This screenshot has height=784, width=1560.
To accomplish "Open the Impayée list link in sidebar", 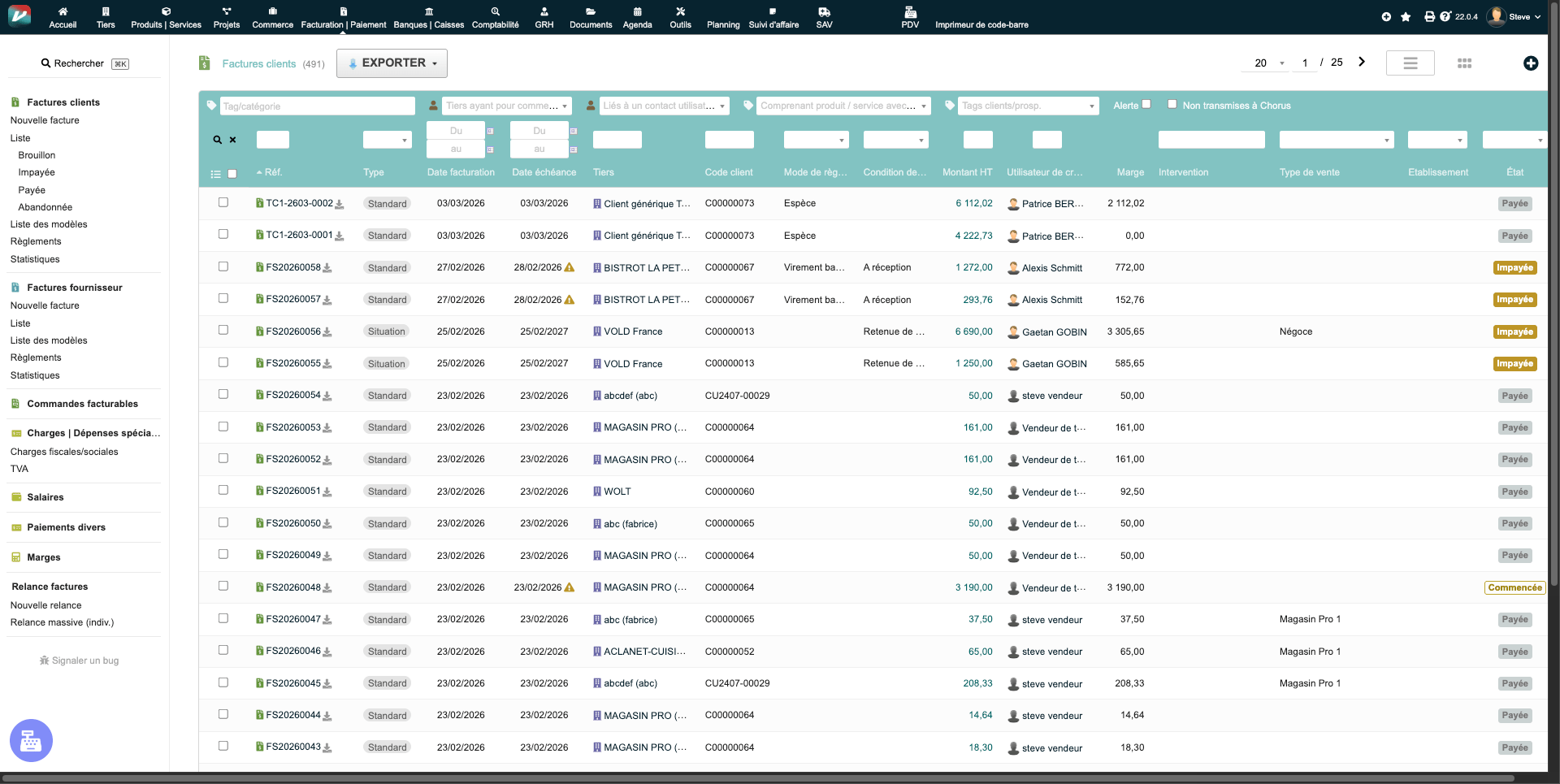I will click(37, 172).
